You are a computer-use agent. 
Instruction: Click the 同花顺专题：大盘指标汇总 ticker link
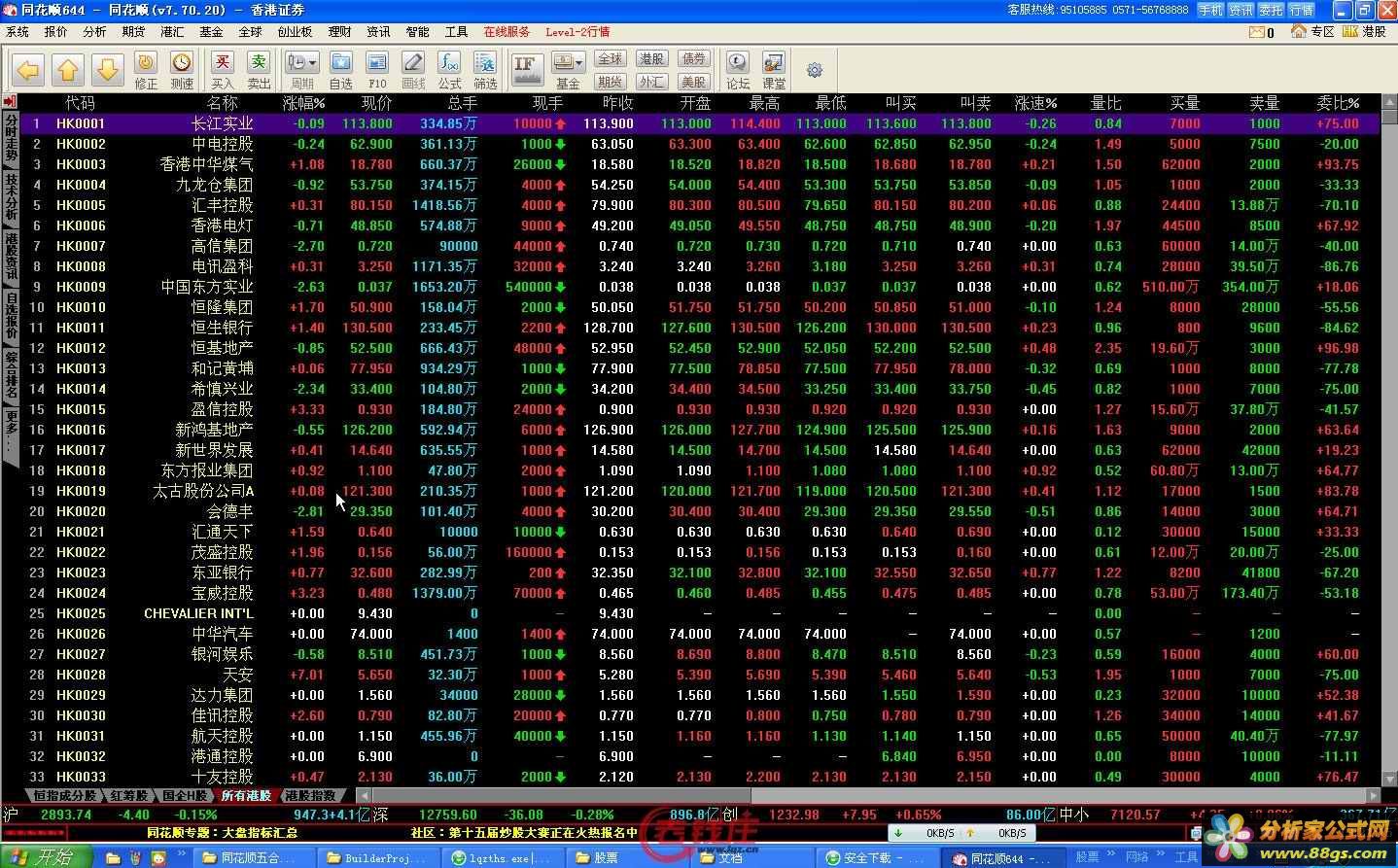pos(222,833)
